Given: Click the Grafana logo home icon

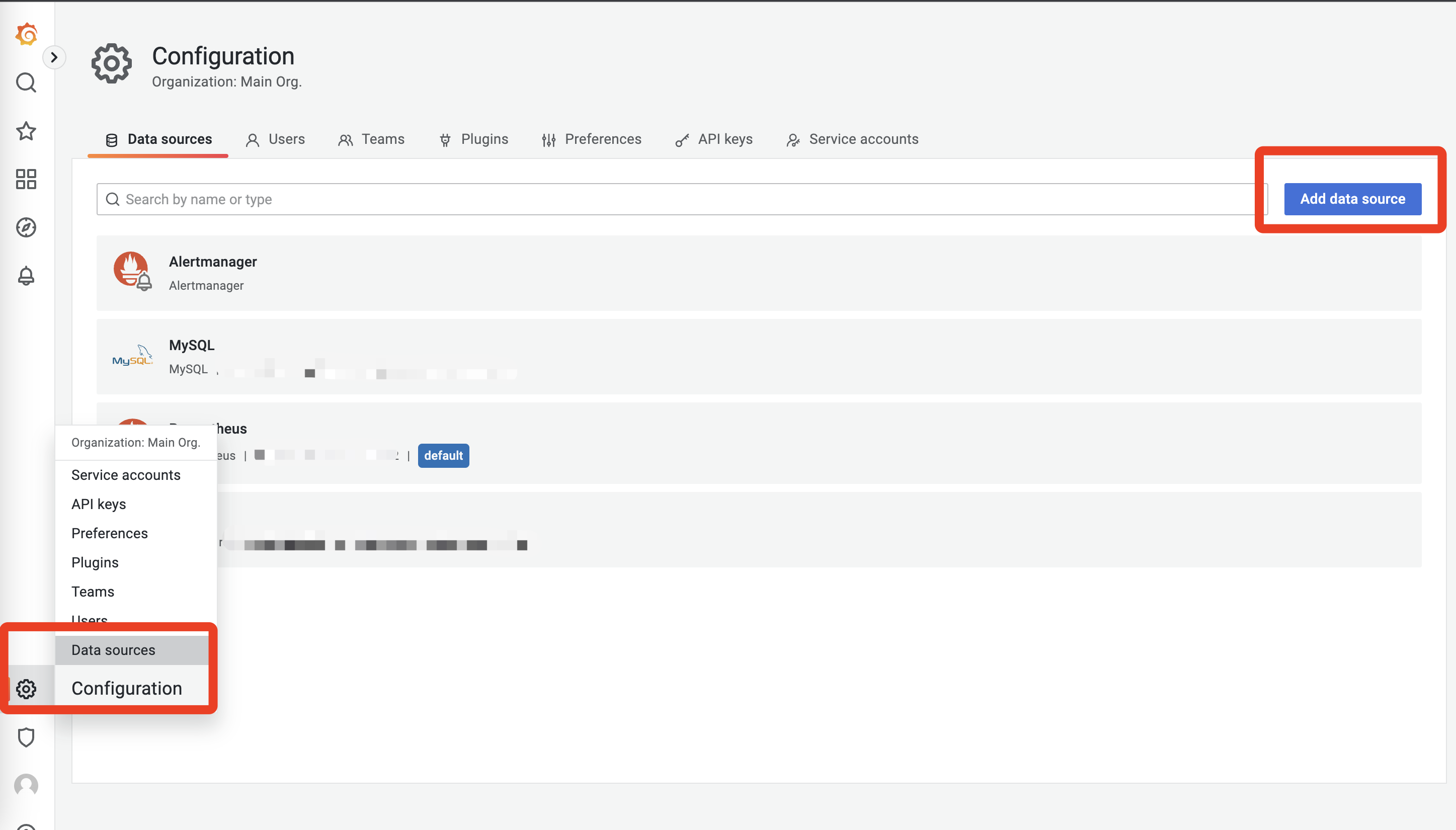Looking at the screenshot, I should pyautogui.click(x=26, y=35).
